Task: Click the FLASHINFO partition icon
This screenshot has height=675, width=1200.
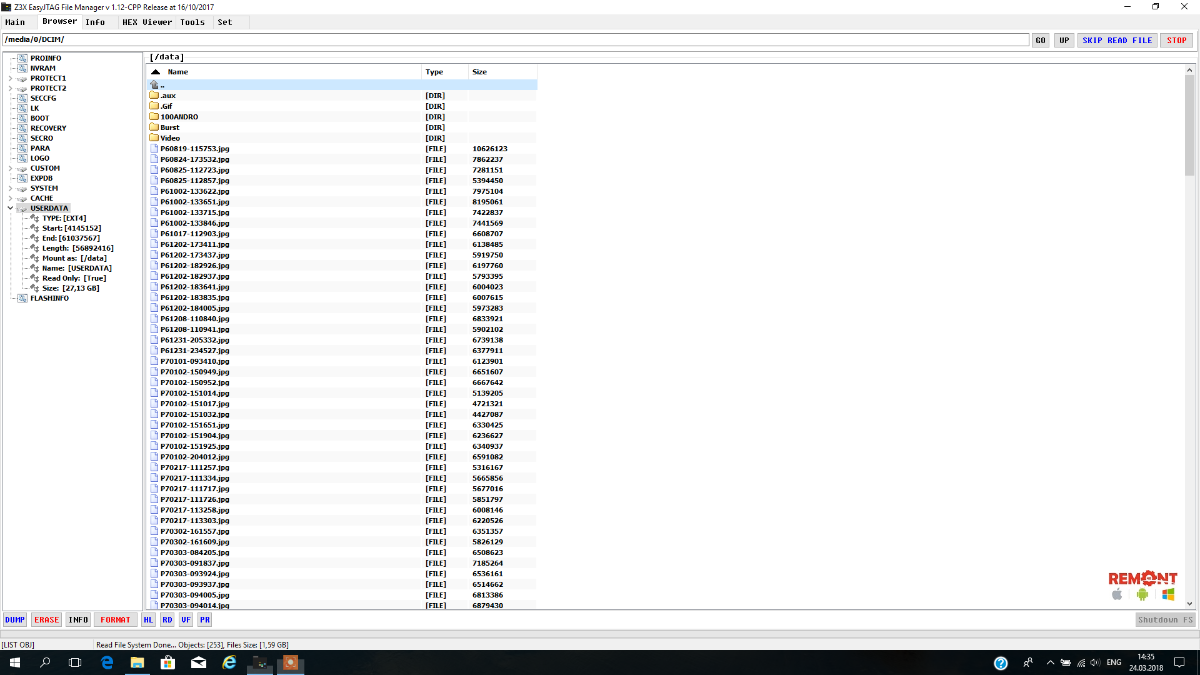Action: pos(22,298)
